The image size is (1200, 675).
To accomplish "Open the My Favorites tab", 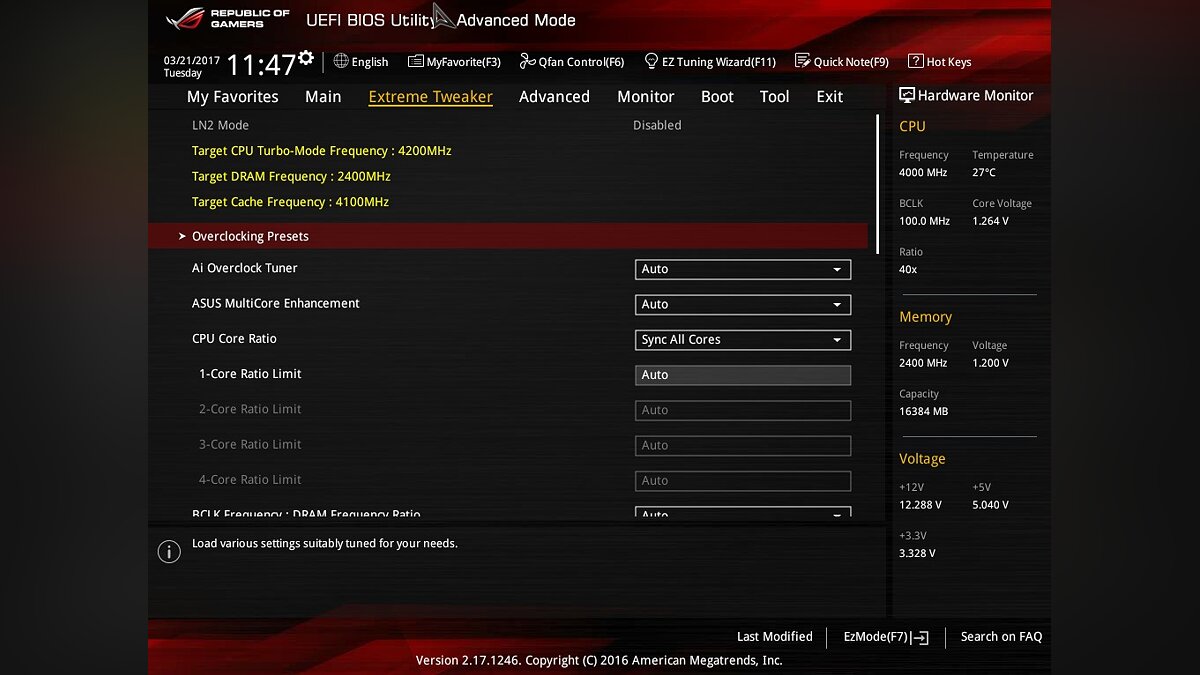I will (x=233, y=97).
